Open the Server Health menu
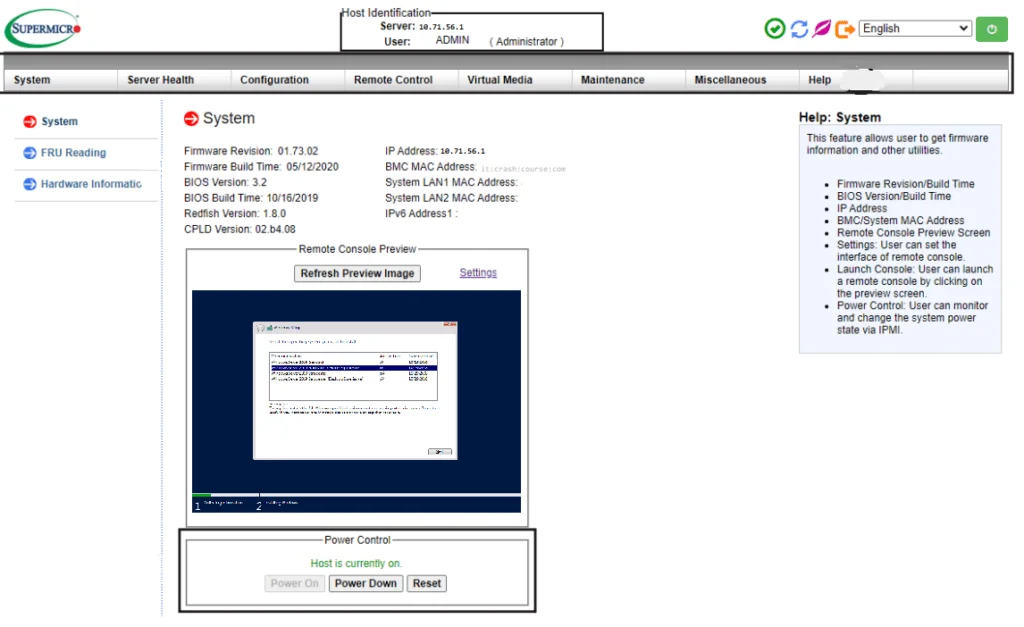 [161, 80]
